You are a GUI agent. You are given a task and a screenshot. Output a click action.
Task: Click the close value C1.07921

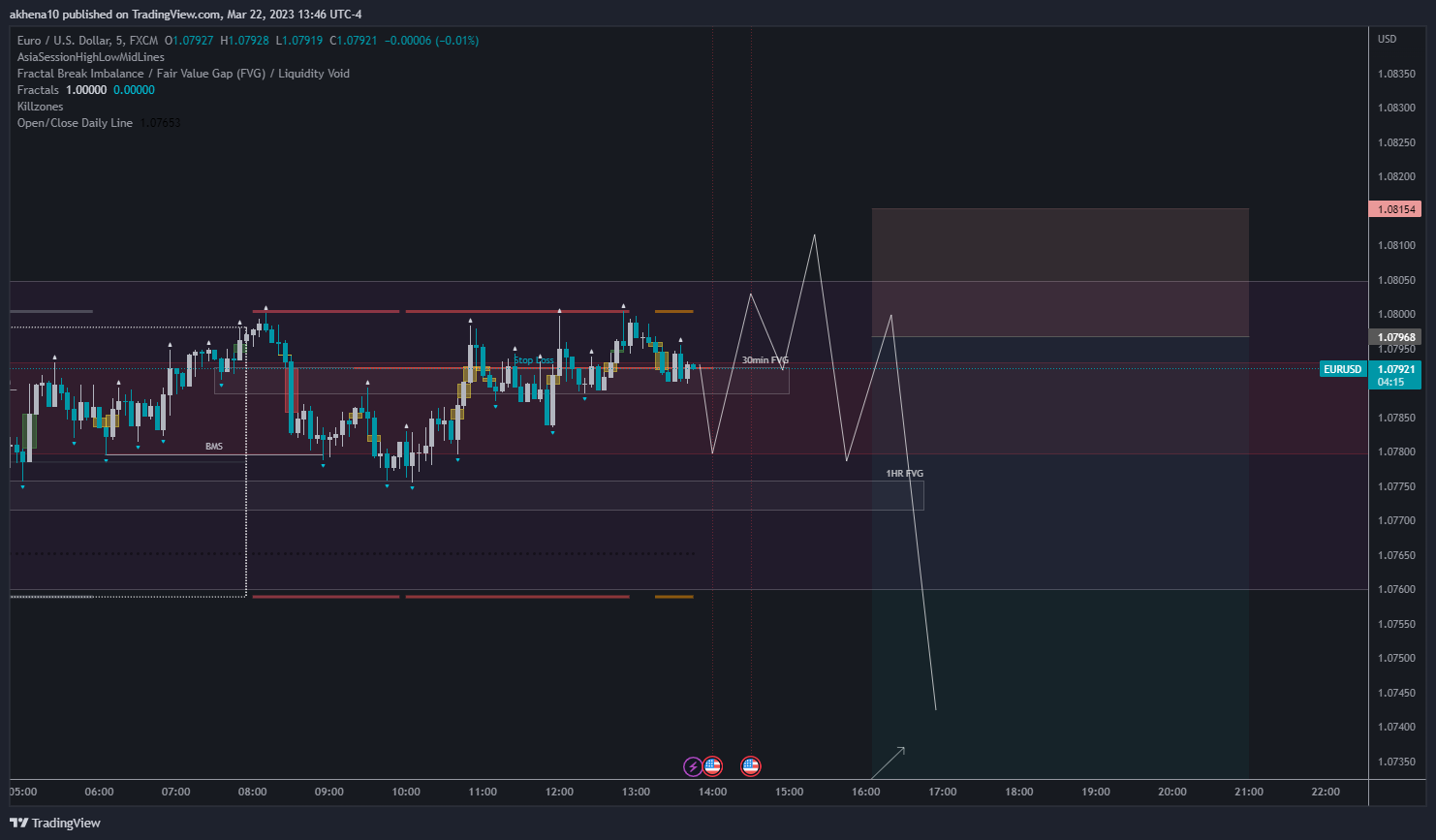tap(354, 41)
